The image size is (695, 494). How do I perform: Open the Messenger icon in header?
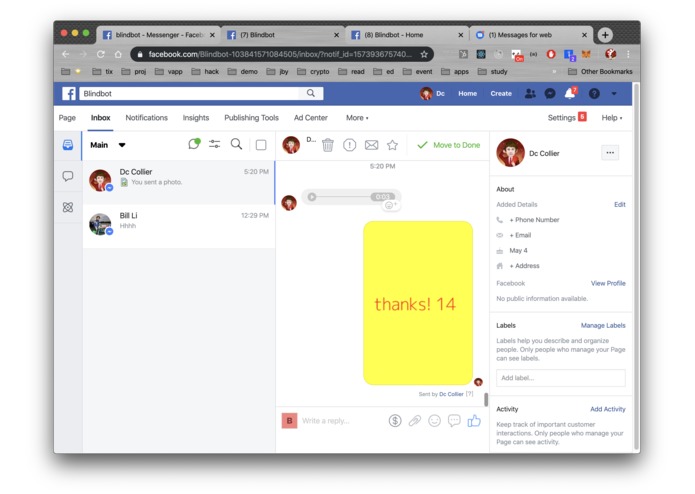550,93
